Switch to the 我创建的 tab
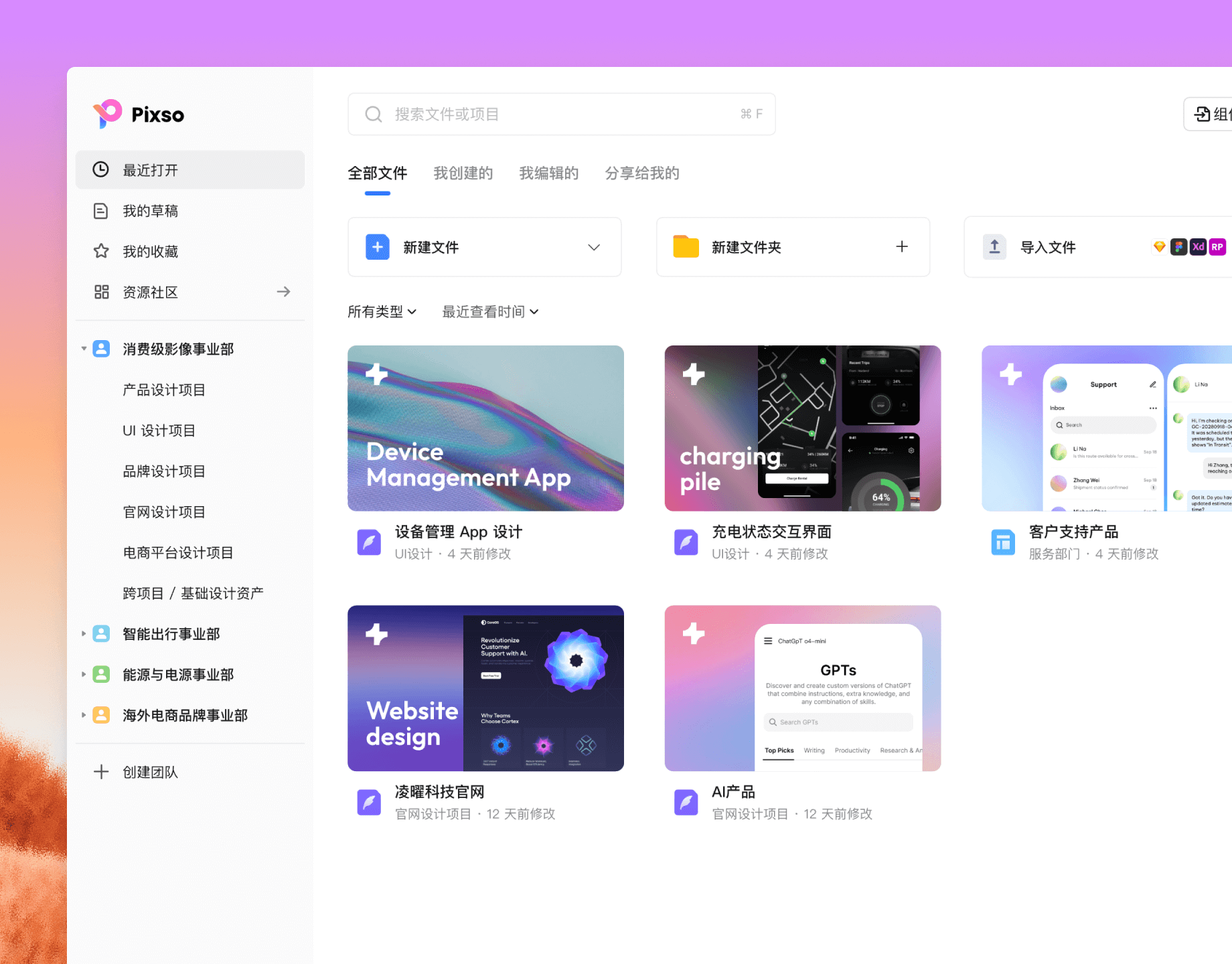1232x964 pixels. [x=463, y=173]
